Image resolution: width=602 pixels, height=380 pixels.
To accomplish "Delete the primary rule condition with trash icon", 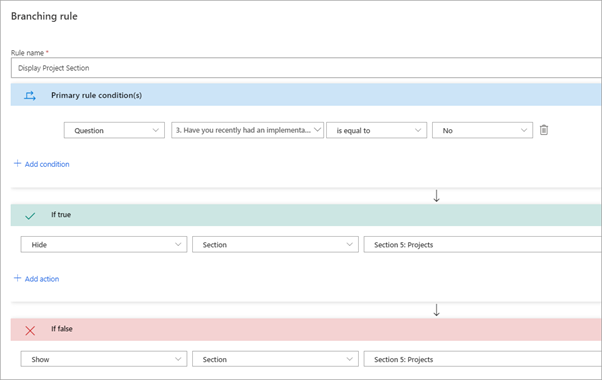I will point(544,130).
